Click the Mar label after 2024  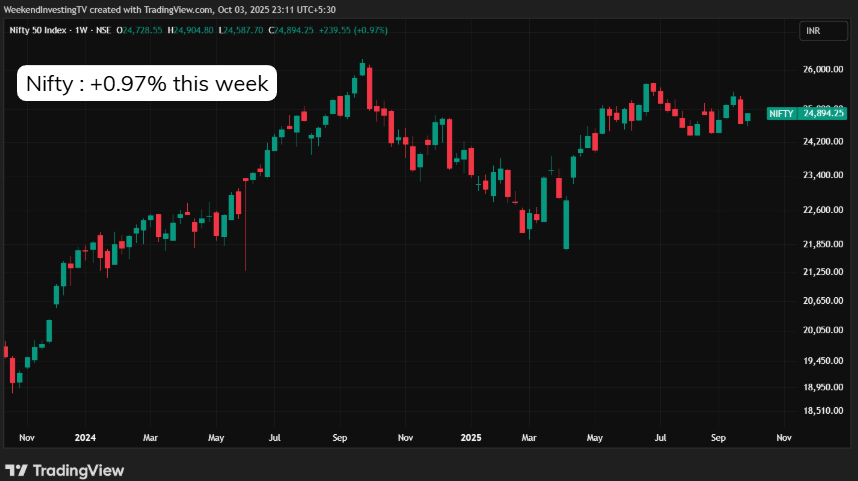[x=150, y=437]
